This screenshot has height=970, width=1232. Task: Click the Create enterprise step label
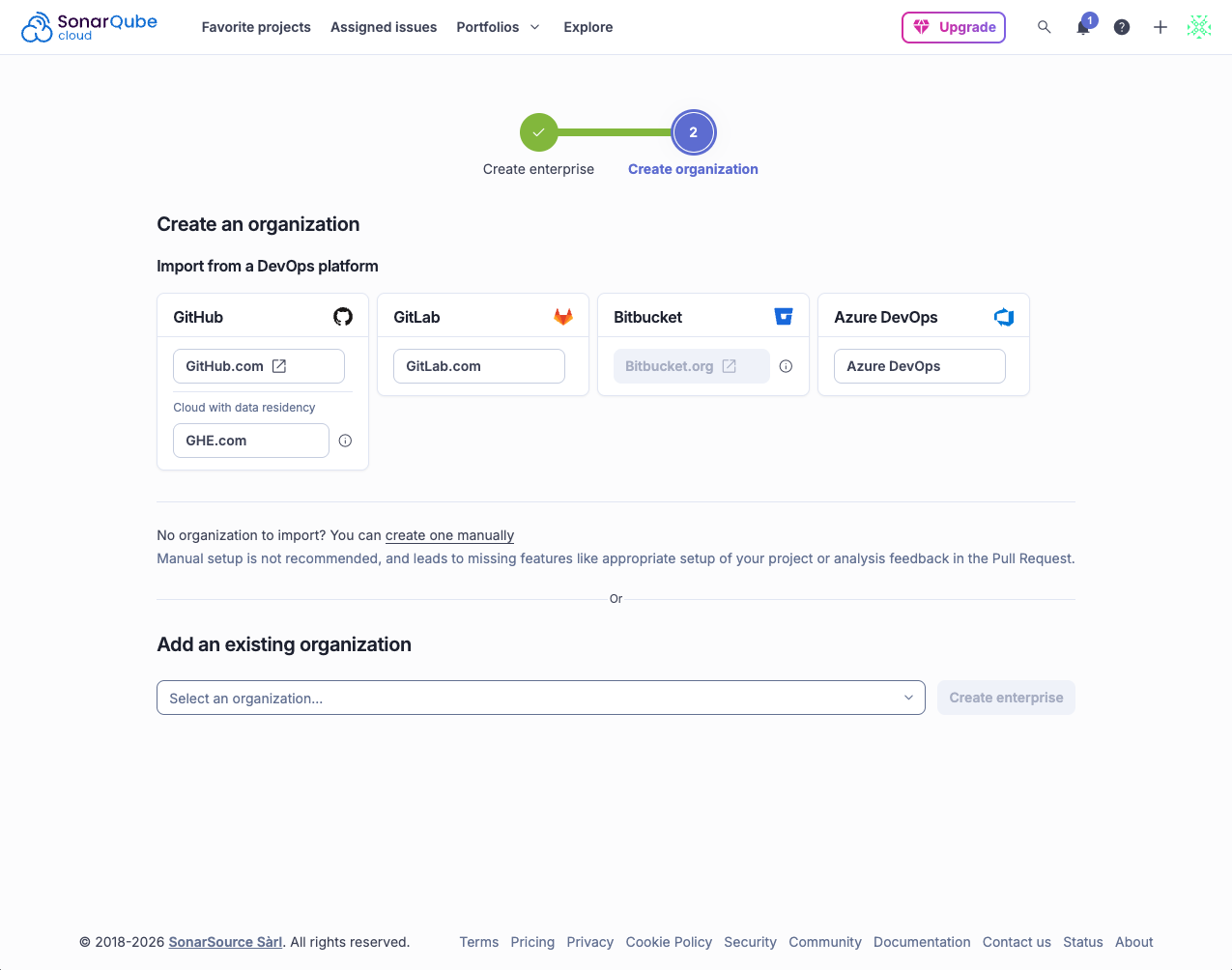click(x=538, y=169)
